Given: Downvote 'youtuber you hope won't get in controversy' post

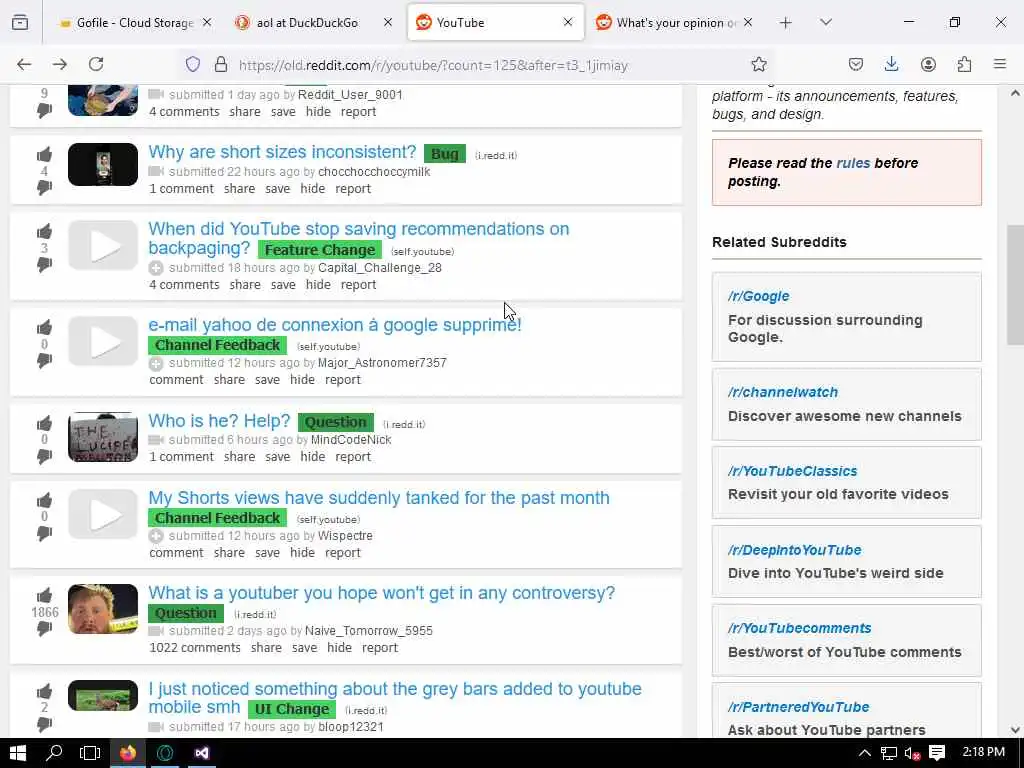Looking at the screenshot, I should coord(44,628).
